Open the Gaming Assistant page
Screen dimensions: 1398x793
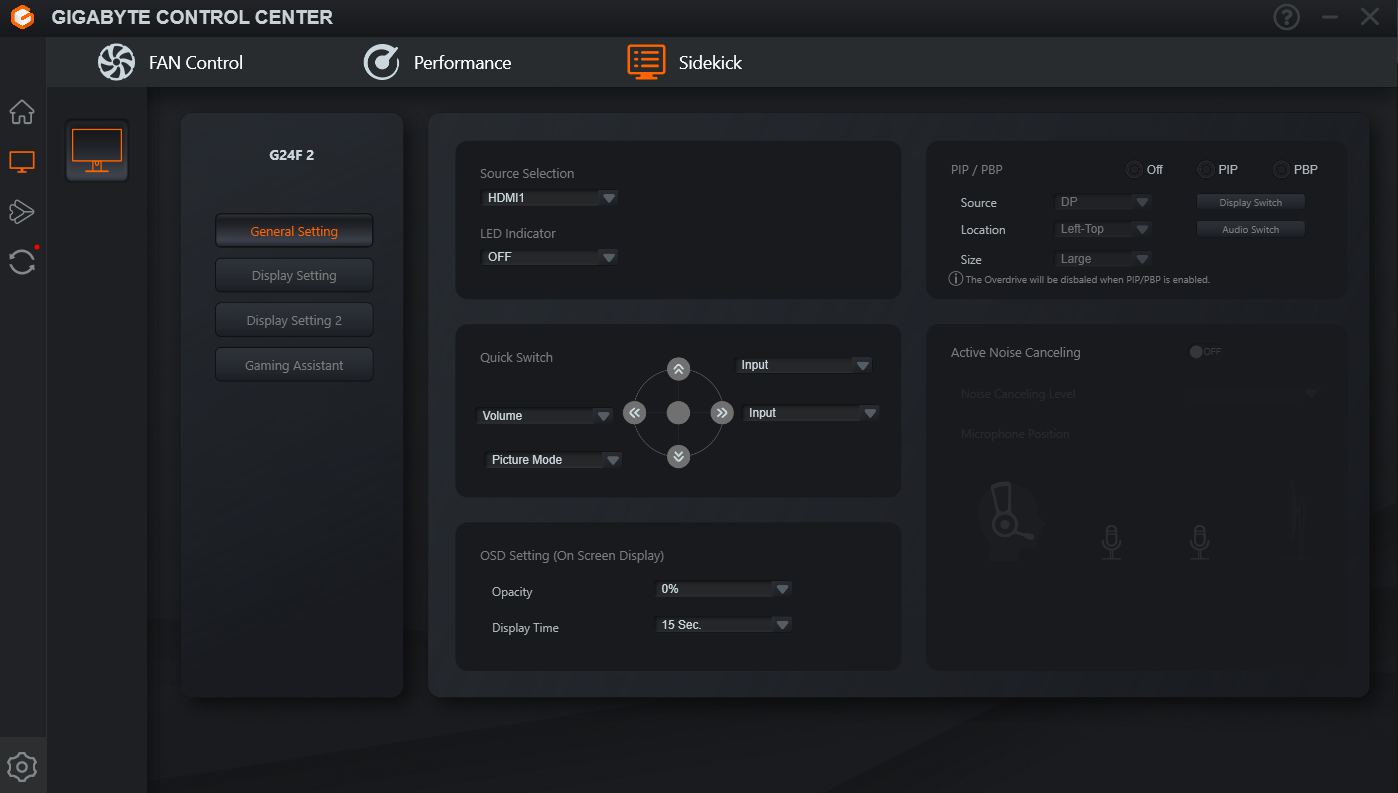294,365
